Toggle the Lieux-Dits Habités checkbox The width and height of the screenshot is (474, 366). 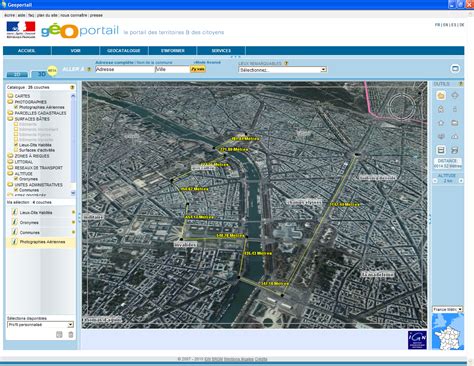[16, 145]
